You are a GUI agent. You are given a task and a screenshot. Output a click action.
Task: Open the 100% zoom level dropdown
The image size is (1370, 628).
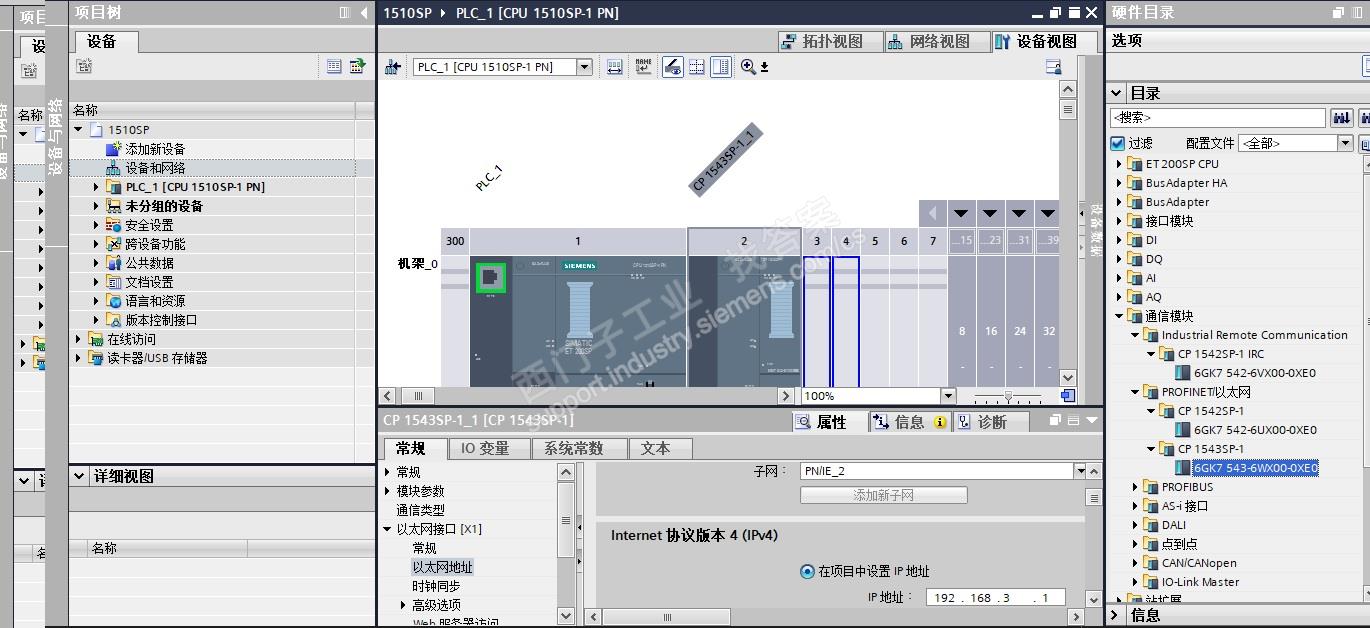948,396
